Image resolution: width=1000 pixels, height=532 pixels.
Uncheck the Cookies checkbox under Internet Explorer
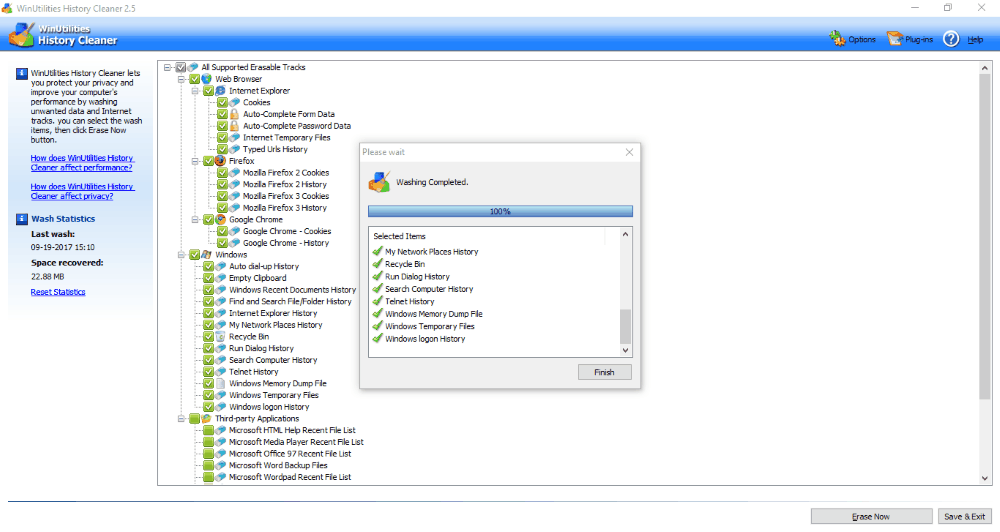tap(223, 102)
